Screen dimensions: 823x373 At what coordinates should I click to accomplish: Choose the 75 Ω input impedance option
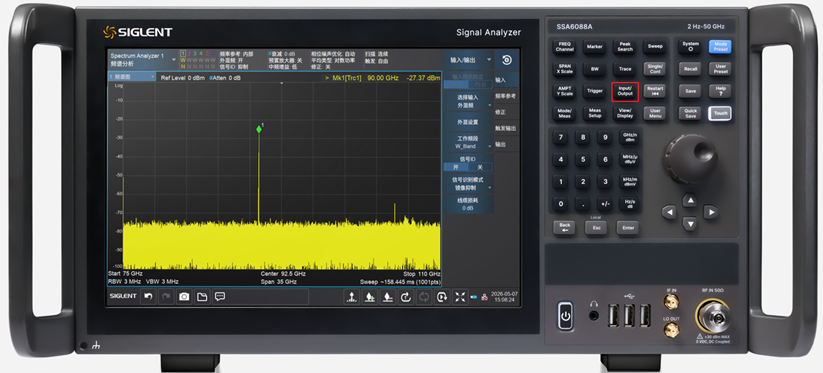[x=480, y=84]
